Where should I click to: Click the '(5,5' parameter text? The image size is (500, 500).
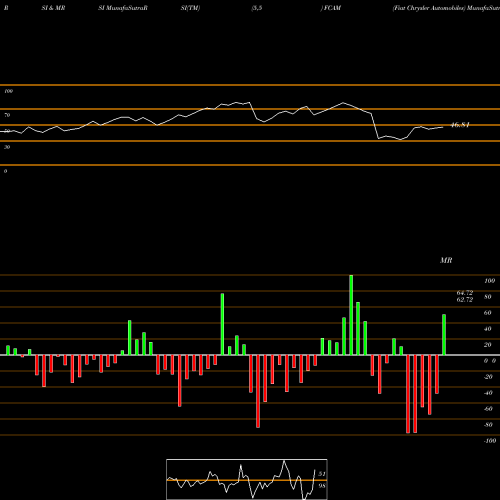click(257, 8)
